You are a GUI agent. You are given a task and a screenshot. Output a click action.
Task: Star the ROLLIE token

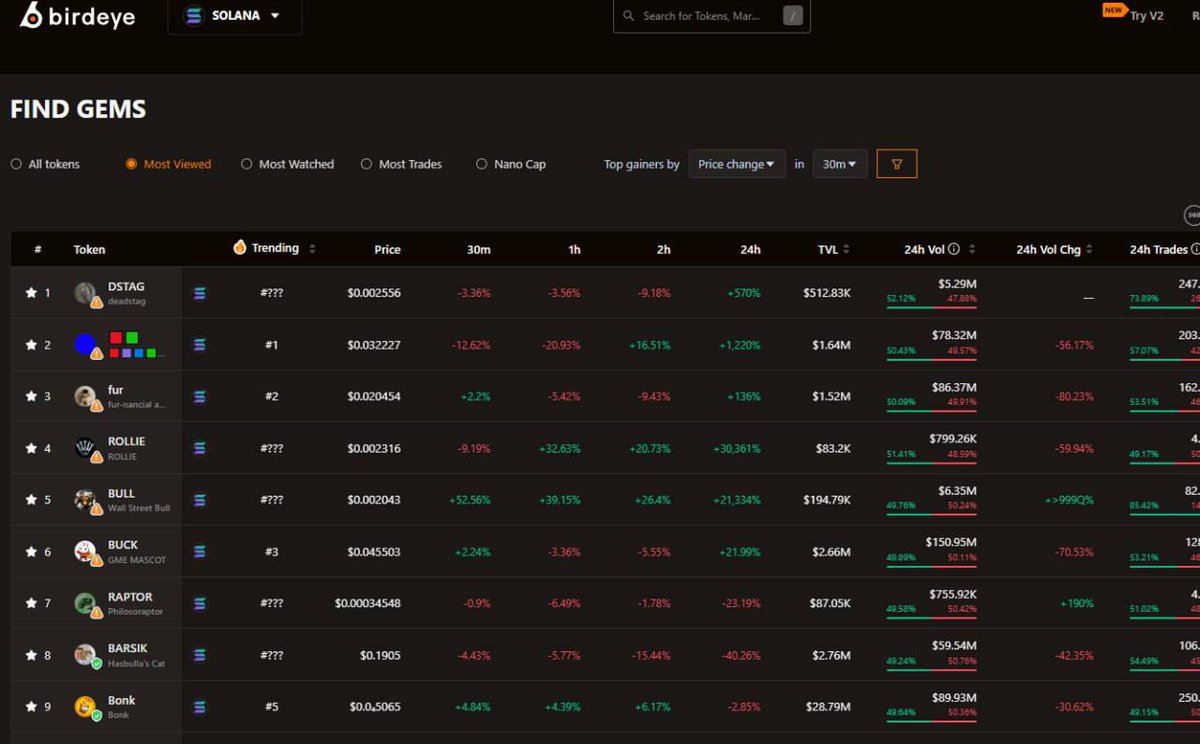tap(31, 448)
